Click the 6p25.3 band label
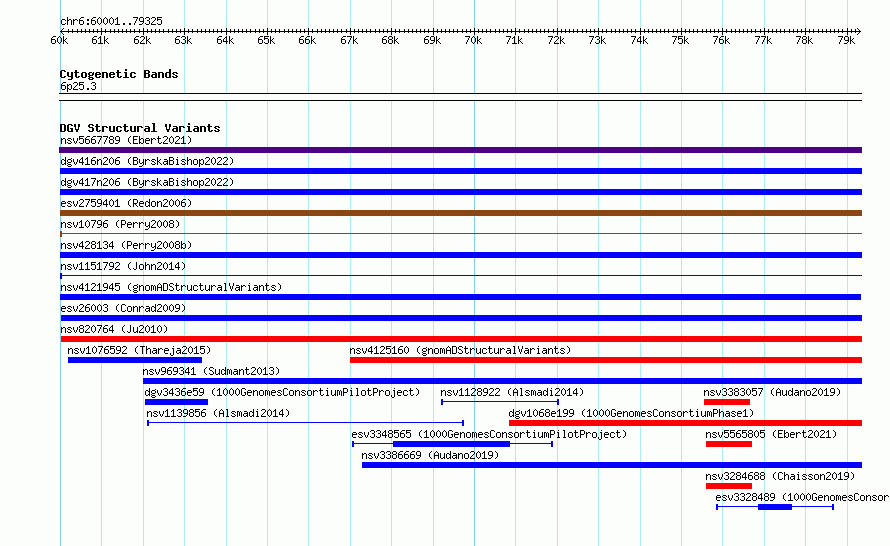The image size is (890, 546). point(78,86)
